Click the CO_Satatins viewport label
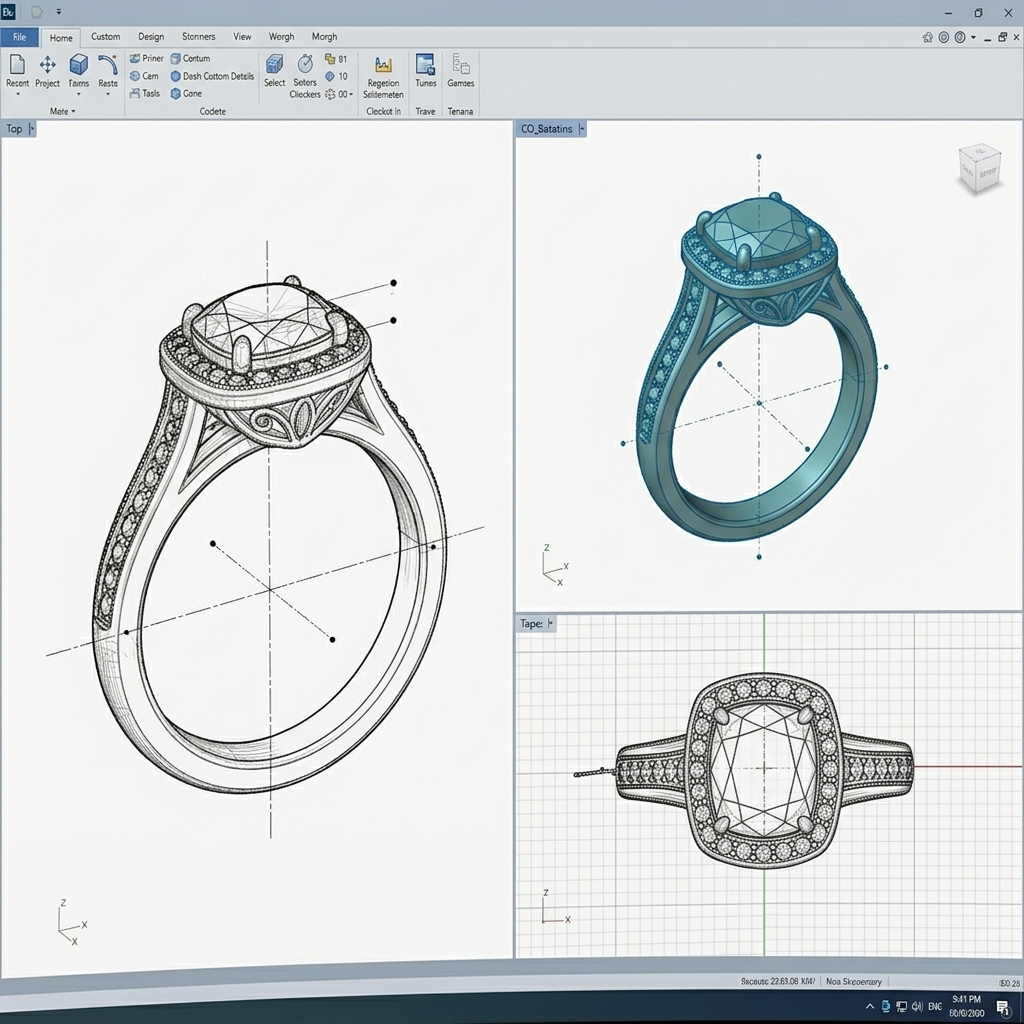 (x=547, y=129)
